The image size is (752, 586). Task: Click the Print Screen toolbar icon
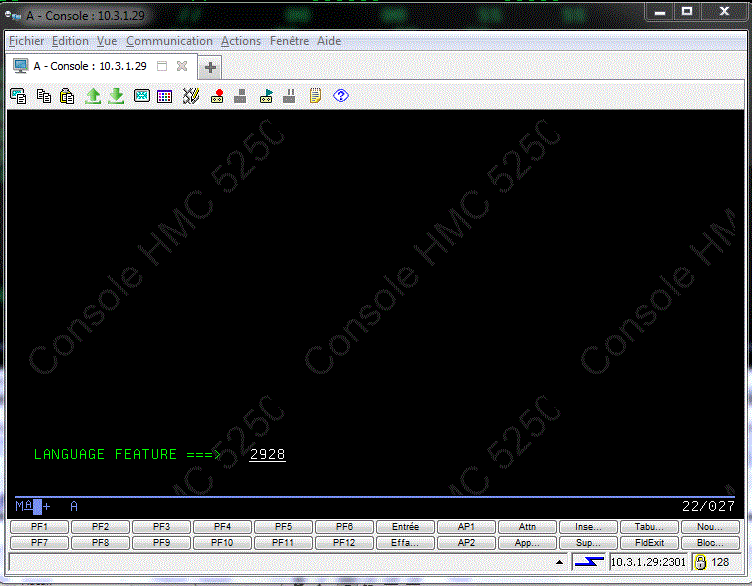tap(18, 96)
